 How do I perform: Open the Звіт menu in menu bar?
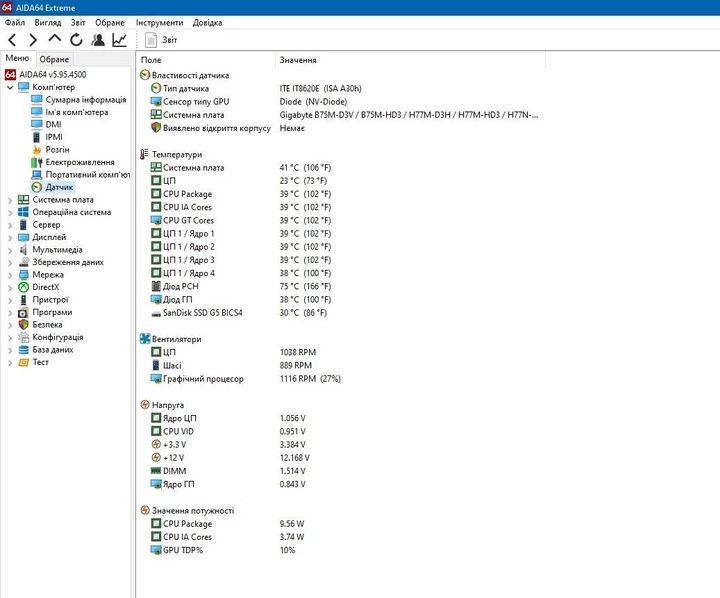[78, 22]
